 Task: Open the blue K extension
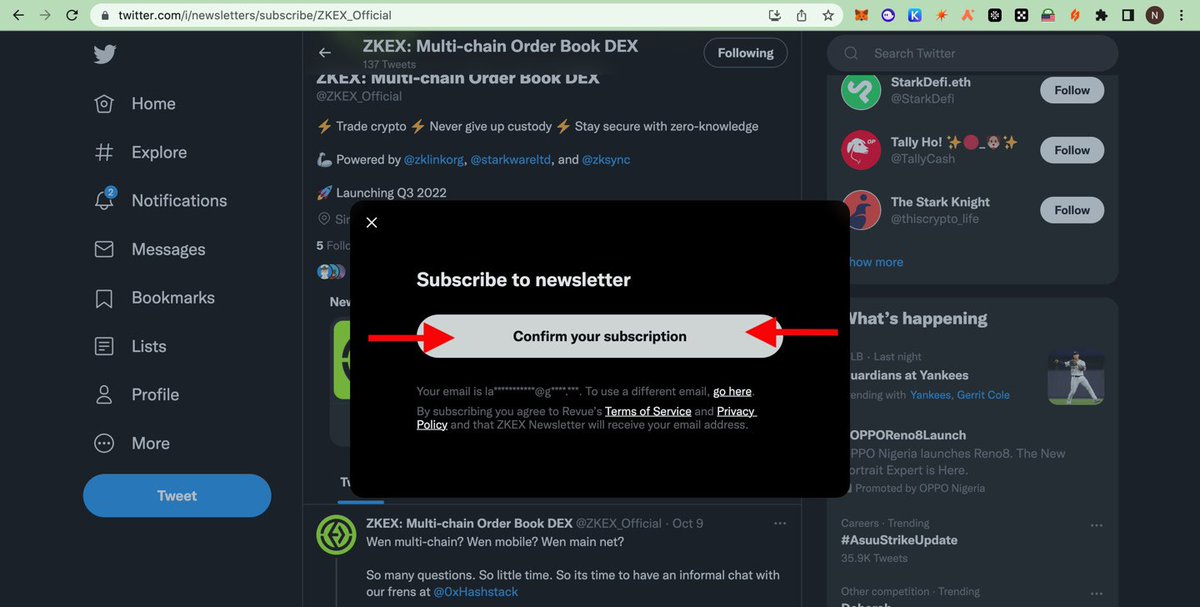pos(914,15)
